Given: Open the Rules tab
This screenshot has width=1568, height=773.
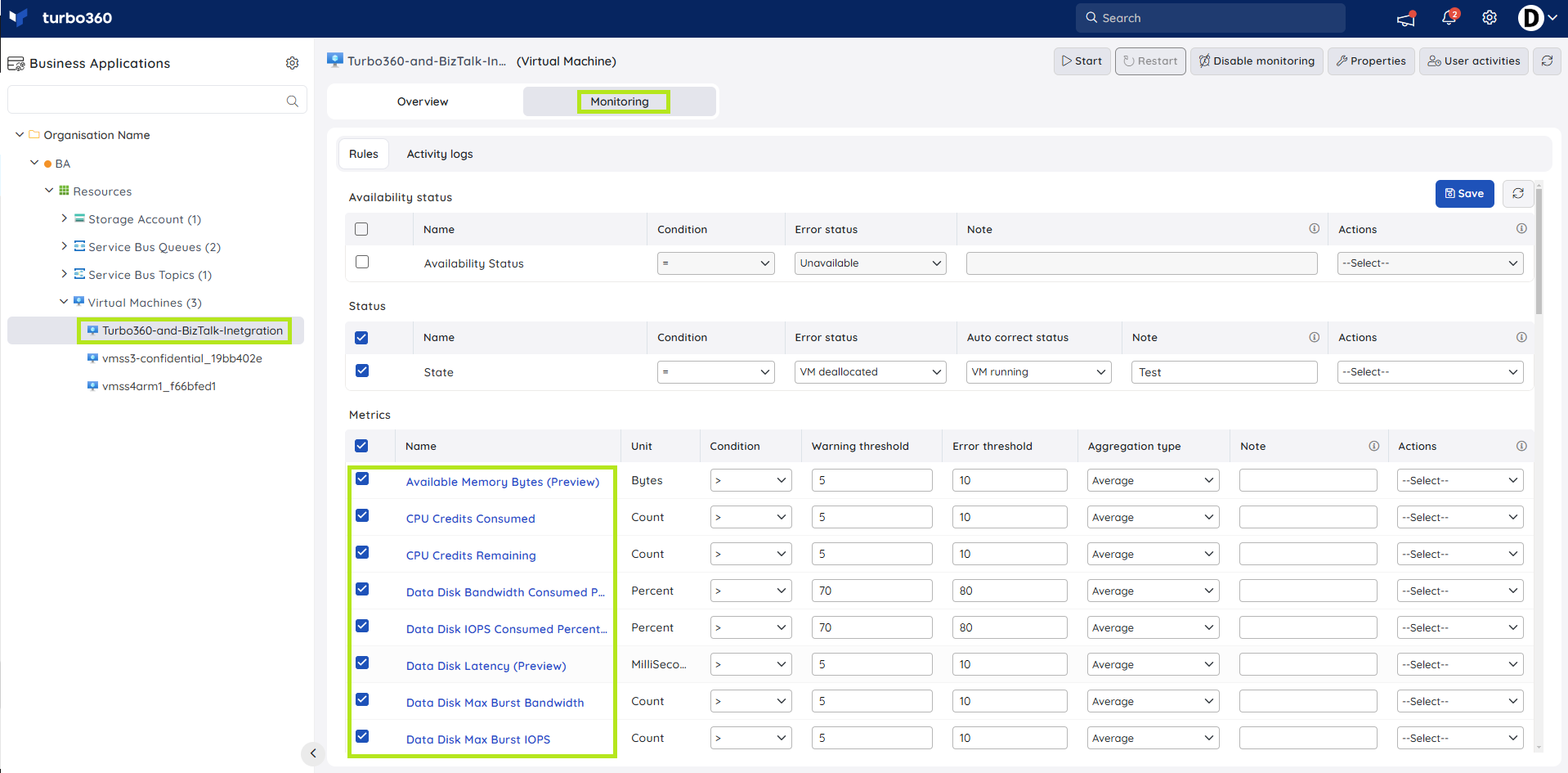Looking at the screenshot, I should (364, 154).
